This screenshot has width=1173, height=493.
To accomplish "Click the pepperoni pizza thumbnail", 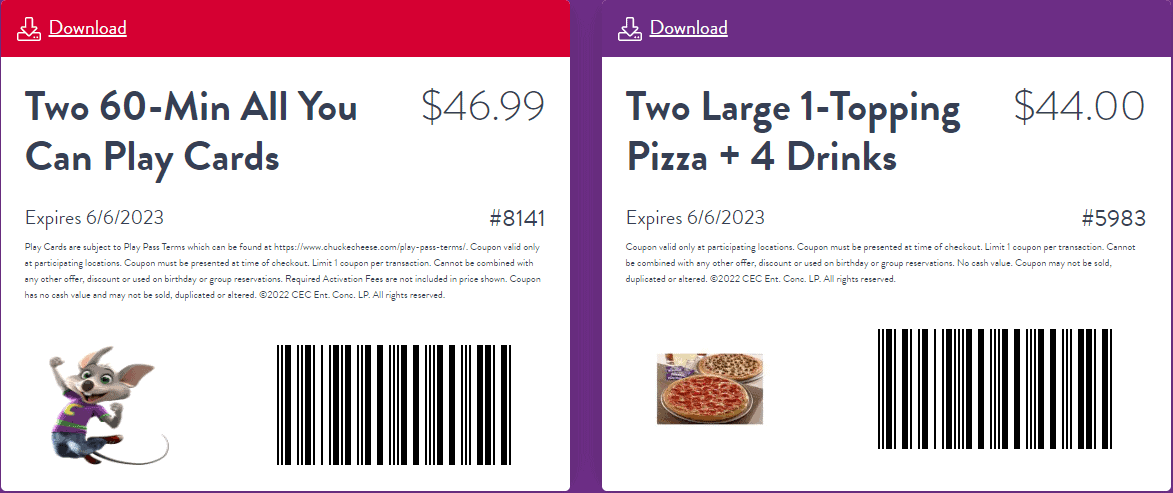I will [710, 389].
